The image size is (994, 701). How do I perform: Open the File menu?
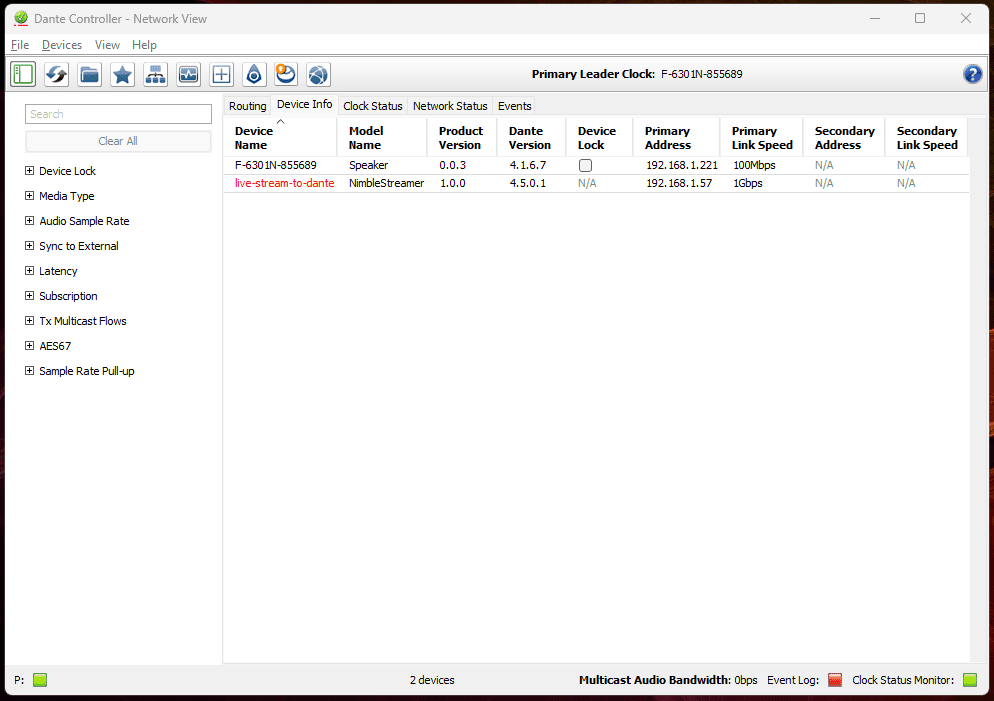click(20, 45)
